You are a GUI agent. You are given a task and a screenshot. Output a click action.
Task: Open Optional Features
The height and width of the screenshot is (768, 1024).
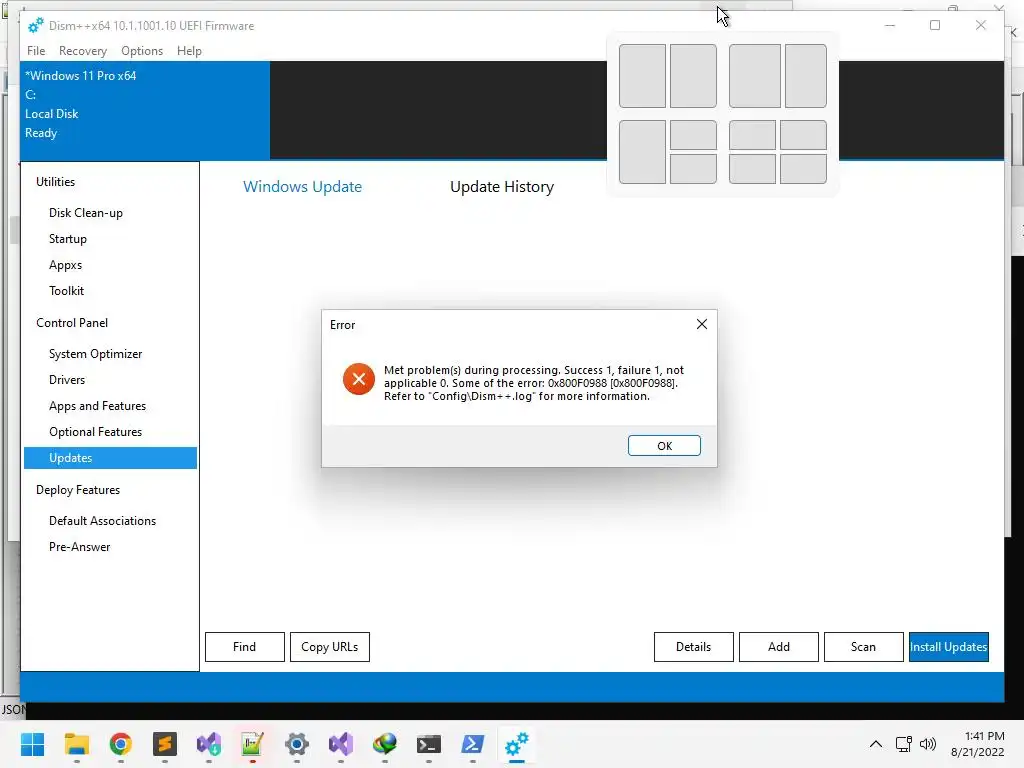(x=95, y=432)
